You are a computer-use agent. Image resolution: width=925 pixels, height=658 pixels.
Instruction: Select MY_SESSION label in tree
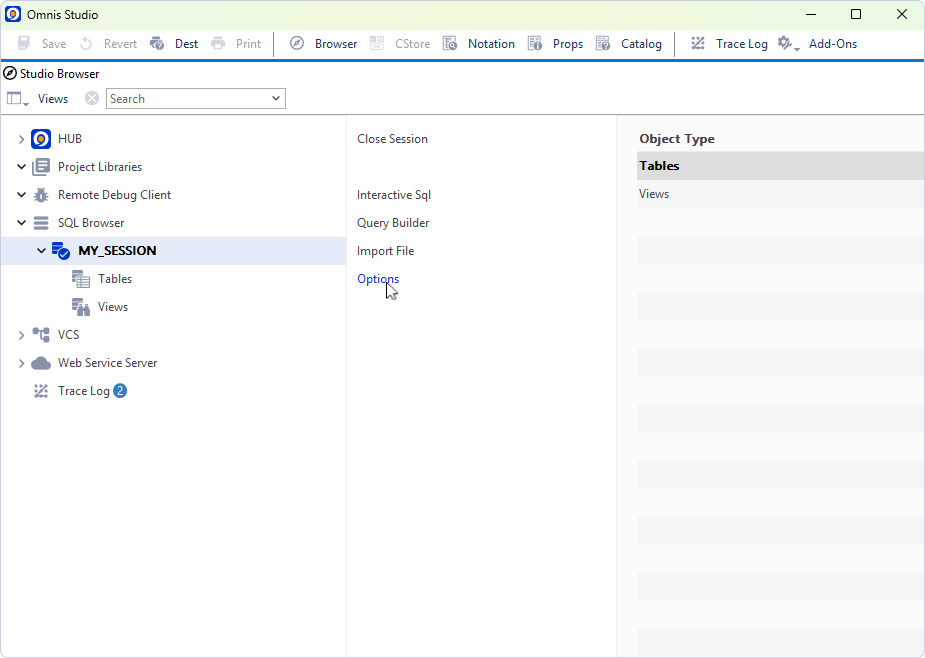[x=117, y=251]
